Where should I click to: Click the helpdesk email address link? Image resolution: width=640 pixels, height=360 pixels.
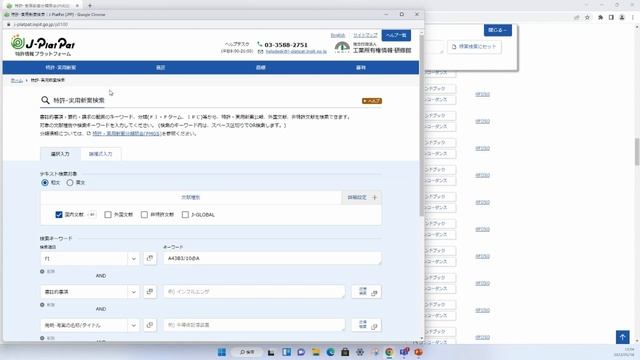point(296,52)
